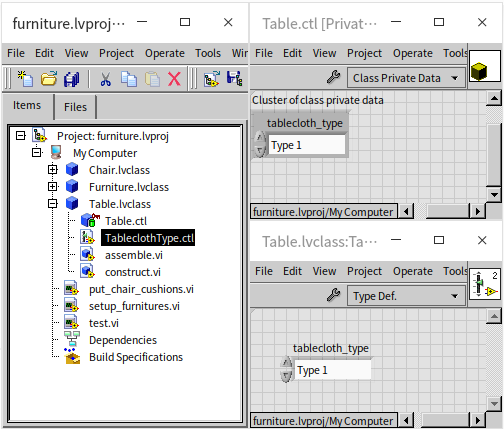This screenshot has width=504, height=429.
Task: Click Save All toolbar icon
Action: (72, 79)
